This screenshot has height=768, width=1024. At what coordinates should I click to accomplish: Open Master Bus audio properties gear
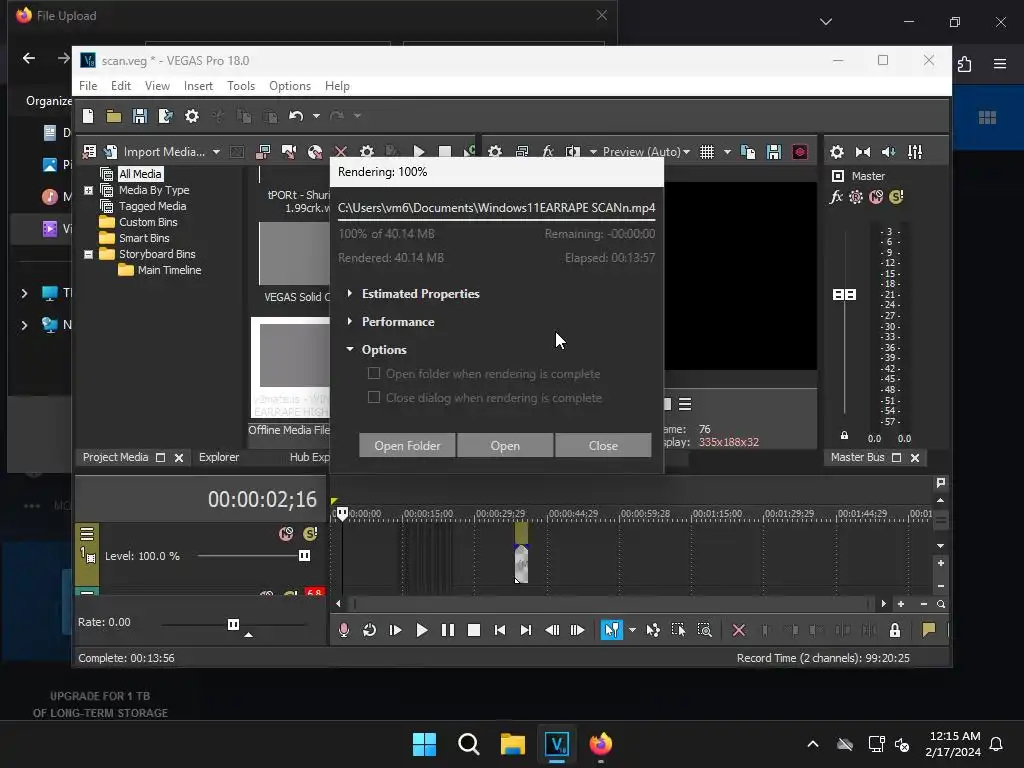click(837, 152)
